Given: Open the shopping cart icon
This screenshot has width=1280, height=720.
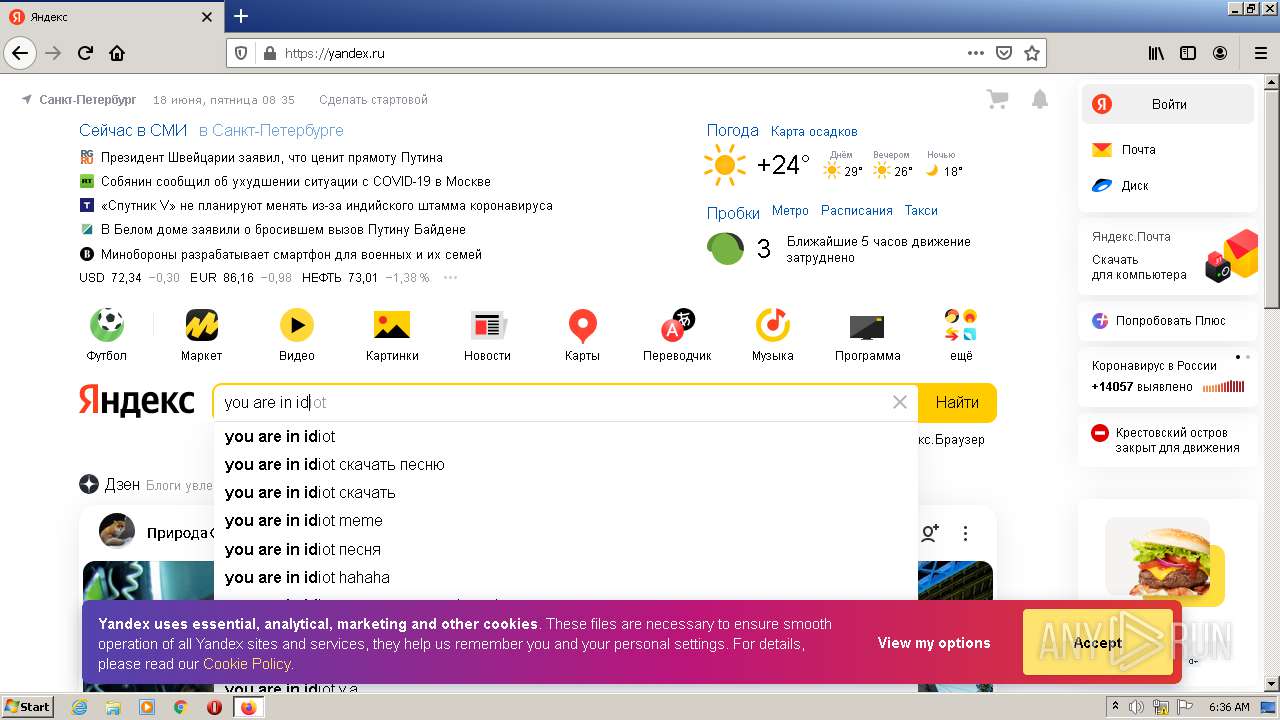Looking at the screenshot, I should click(x=997, y=99).
